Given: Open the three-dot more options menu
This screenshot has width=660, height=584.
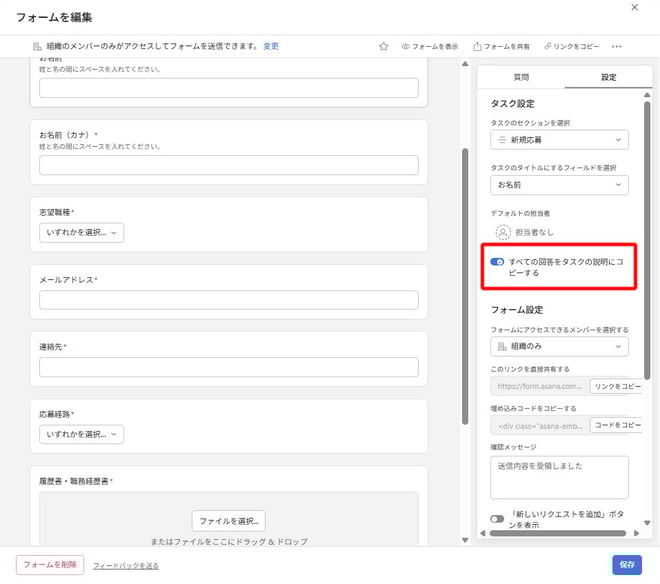Looking at the screenshot, I should [616, 46].
